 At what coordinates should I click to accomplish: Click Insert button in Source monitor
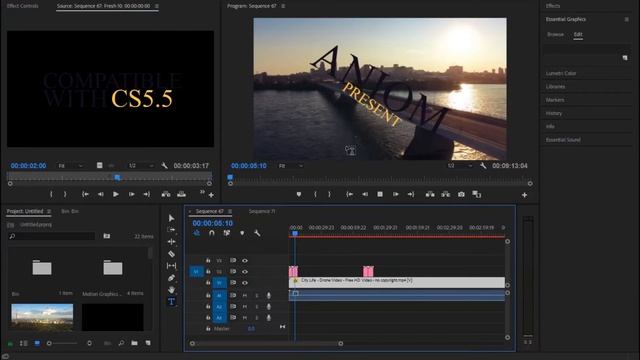pos(166,194)
